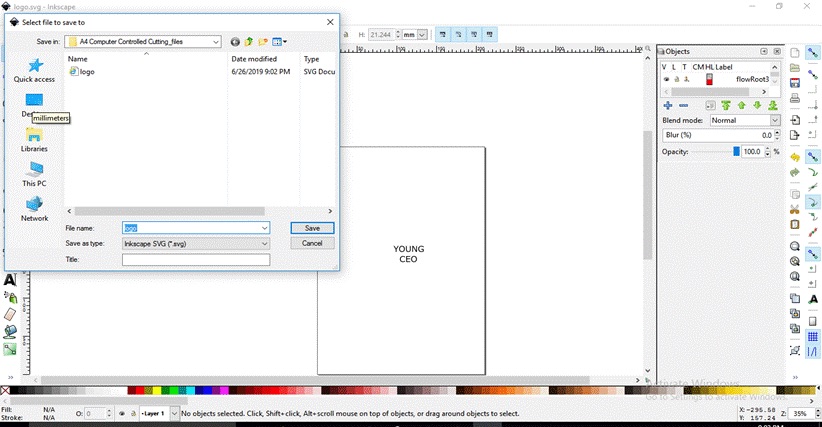Select the Paint Bucket fill tool
Image resolution: width=822 pixels, height=427 pixels.
click(10, 332)
